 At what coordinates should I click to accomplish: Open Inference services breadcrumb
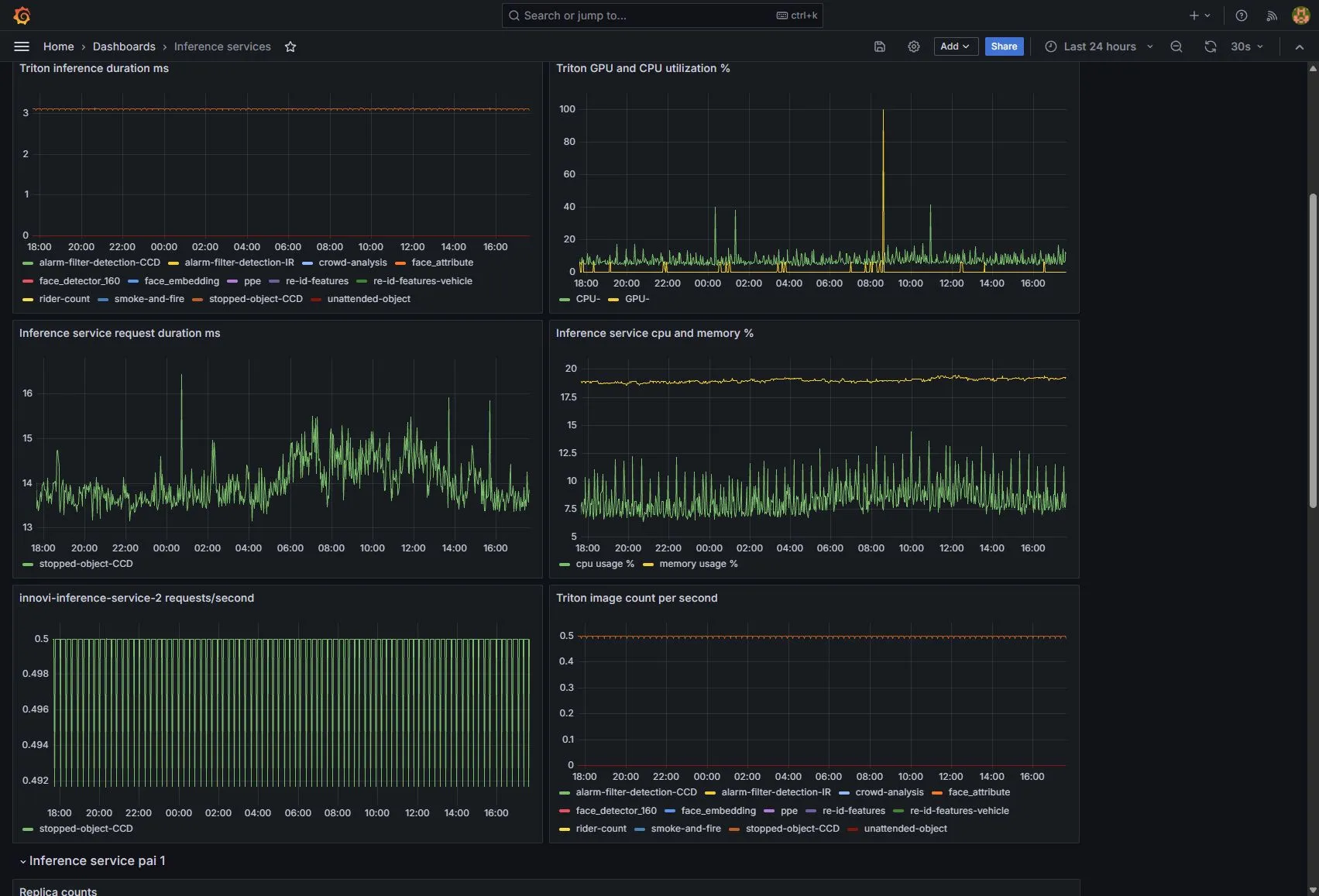coord(222,46)
